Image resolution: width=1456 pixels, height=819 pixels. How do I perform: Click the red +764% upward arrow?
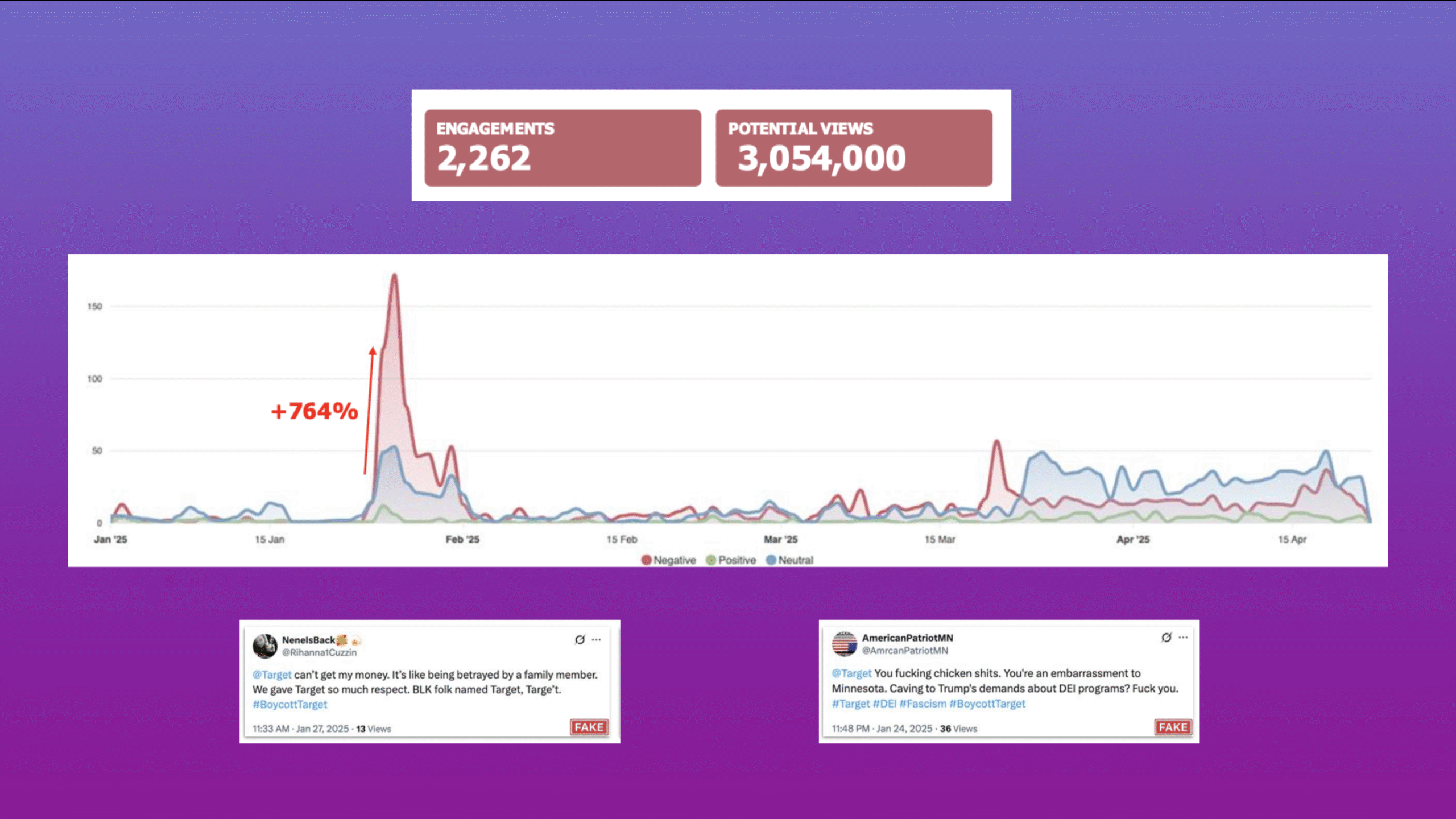(x=369, y=410)
